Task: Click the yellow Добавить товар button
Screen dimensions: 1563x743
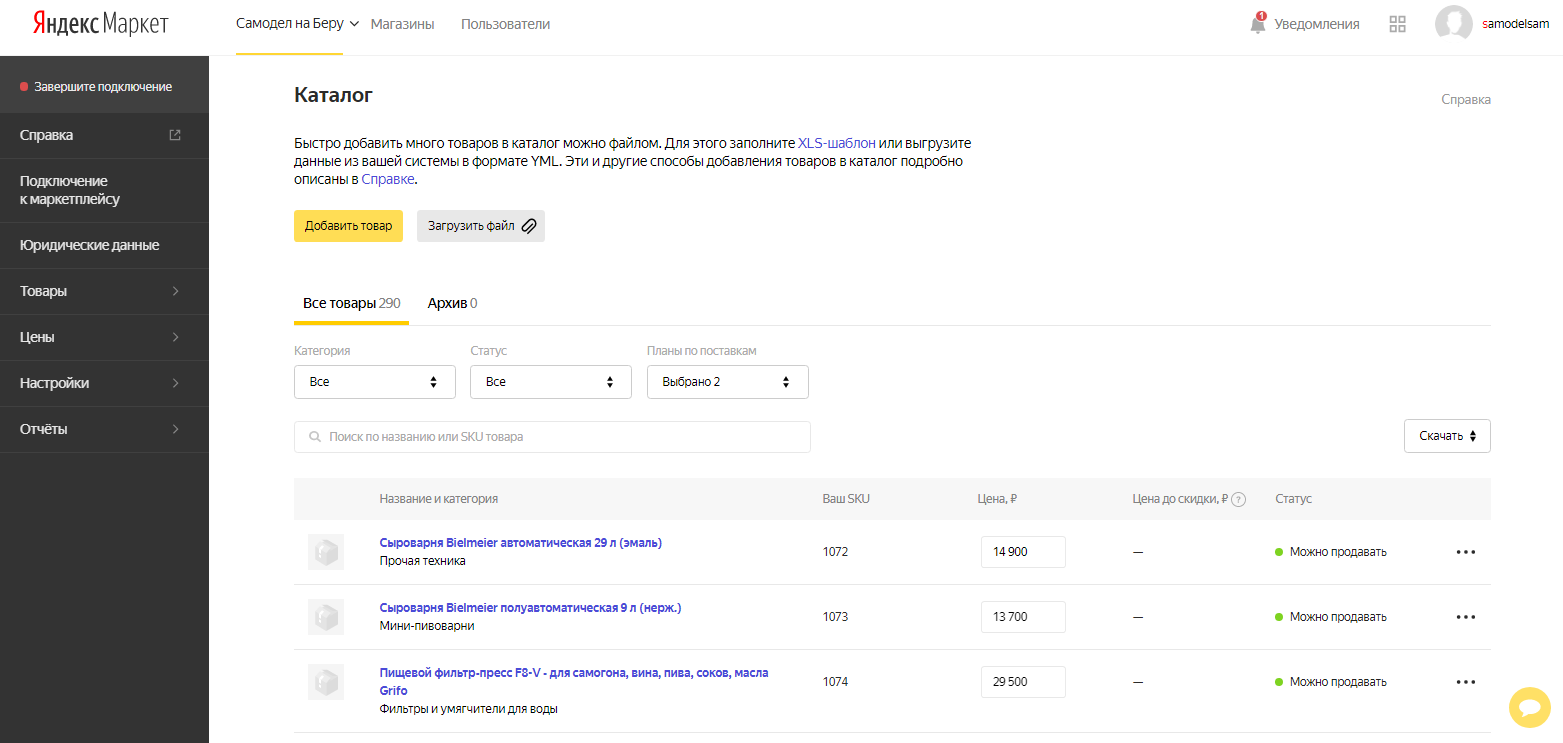Action: coord(348,226)
